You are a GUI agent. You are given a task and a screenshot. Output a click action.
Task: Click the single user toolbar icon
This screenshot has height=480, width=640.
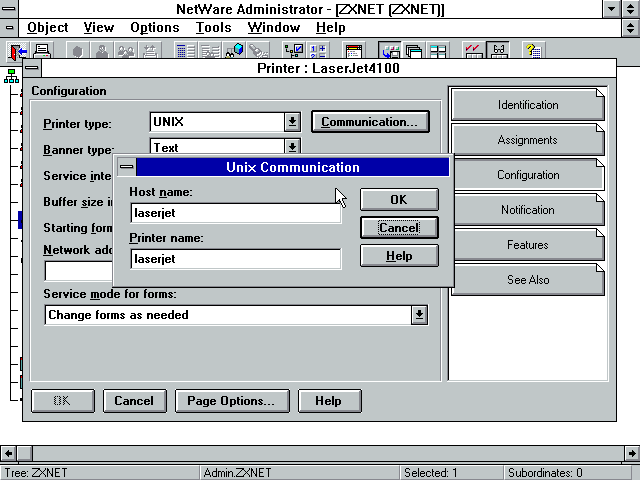pyautogui.click(x=102, y=51)
